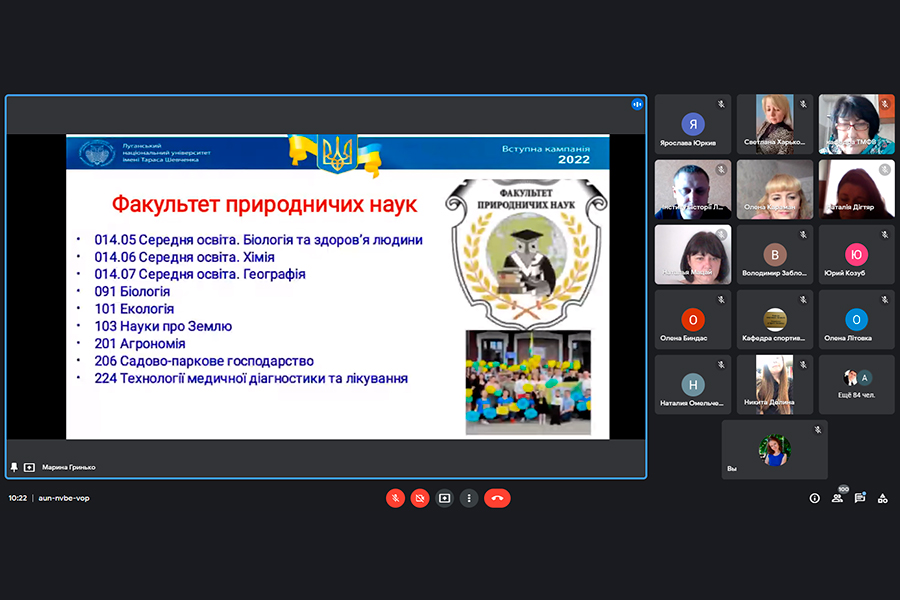This screenshot has height=600, width=900.
Task: Click Володимир Заблоцький's avatar tile
Action: tap(774, 255)
